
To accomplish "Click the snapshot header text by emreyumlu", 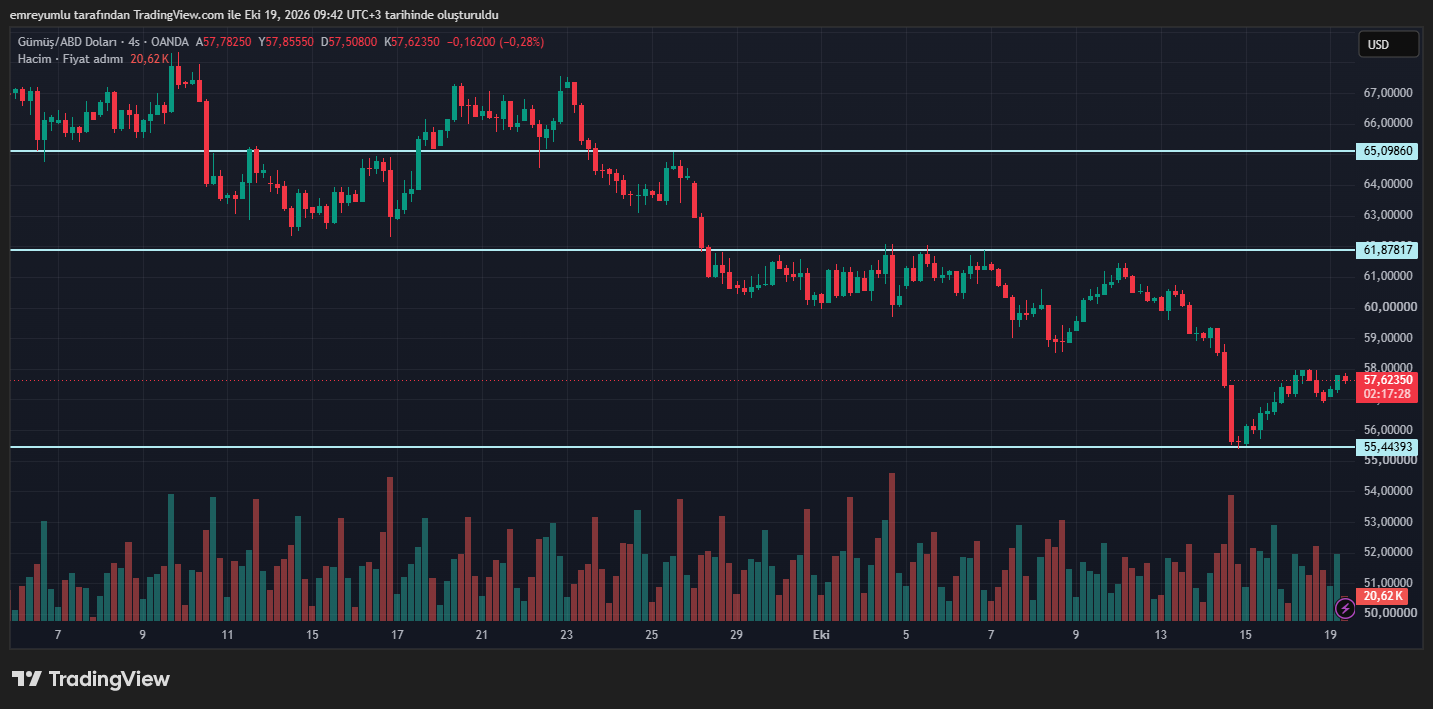I will [255, 15].
